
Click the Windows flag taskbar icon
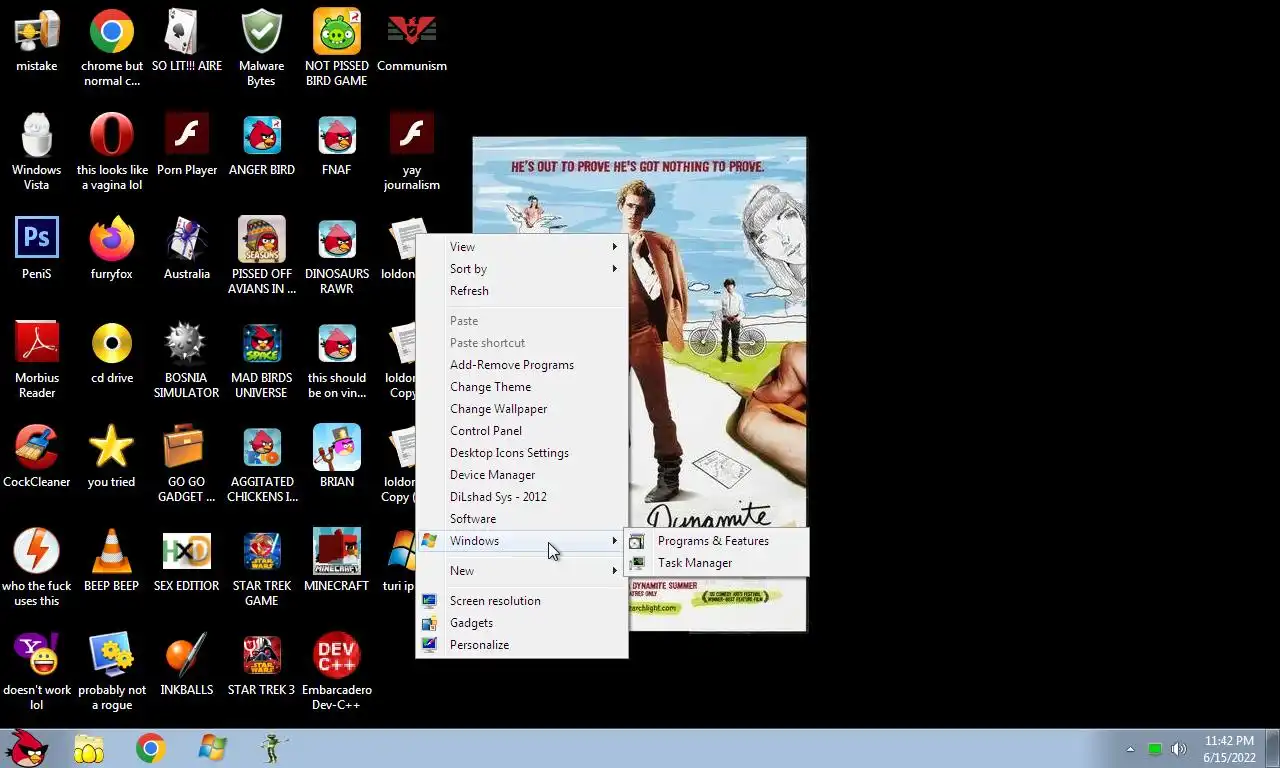pos(212,748)
